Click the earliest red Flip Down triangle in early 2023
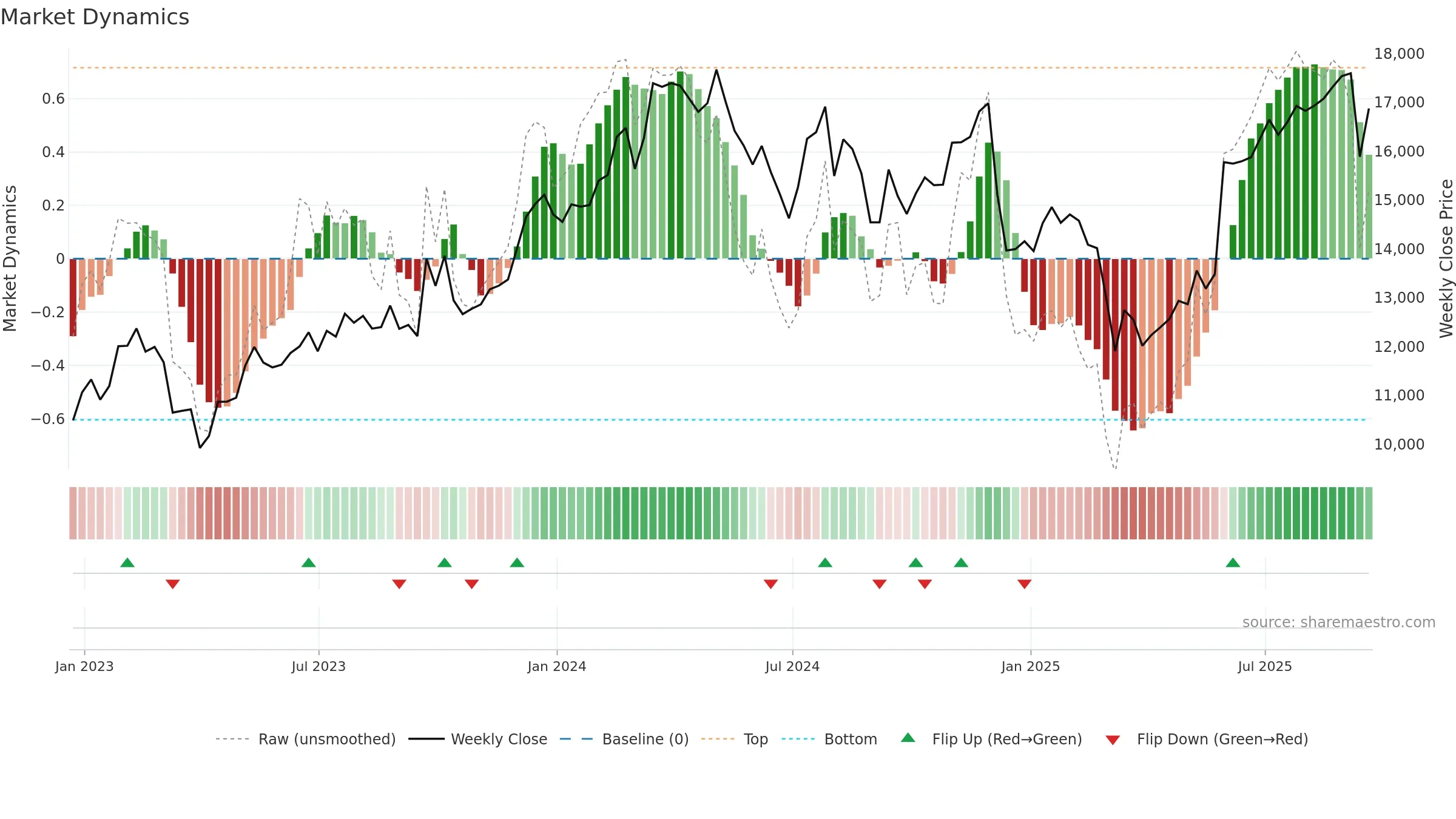Screen dimensions: 1456x819 [173, 584]
